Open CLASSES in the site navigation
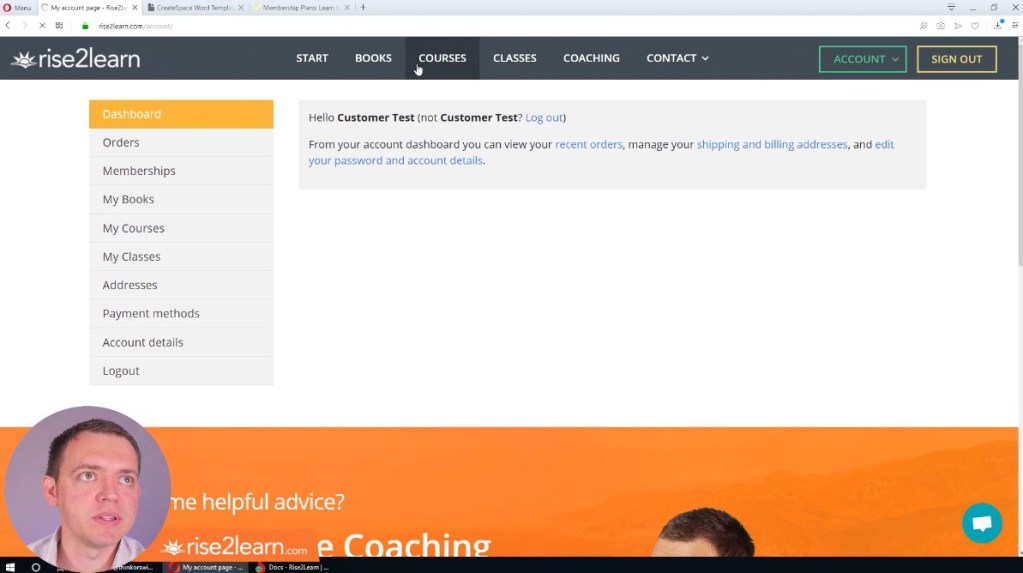 tap(515, 58)
